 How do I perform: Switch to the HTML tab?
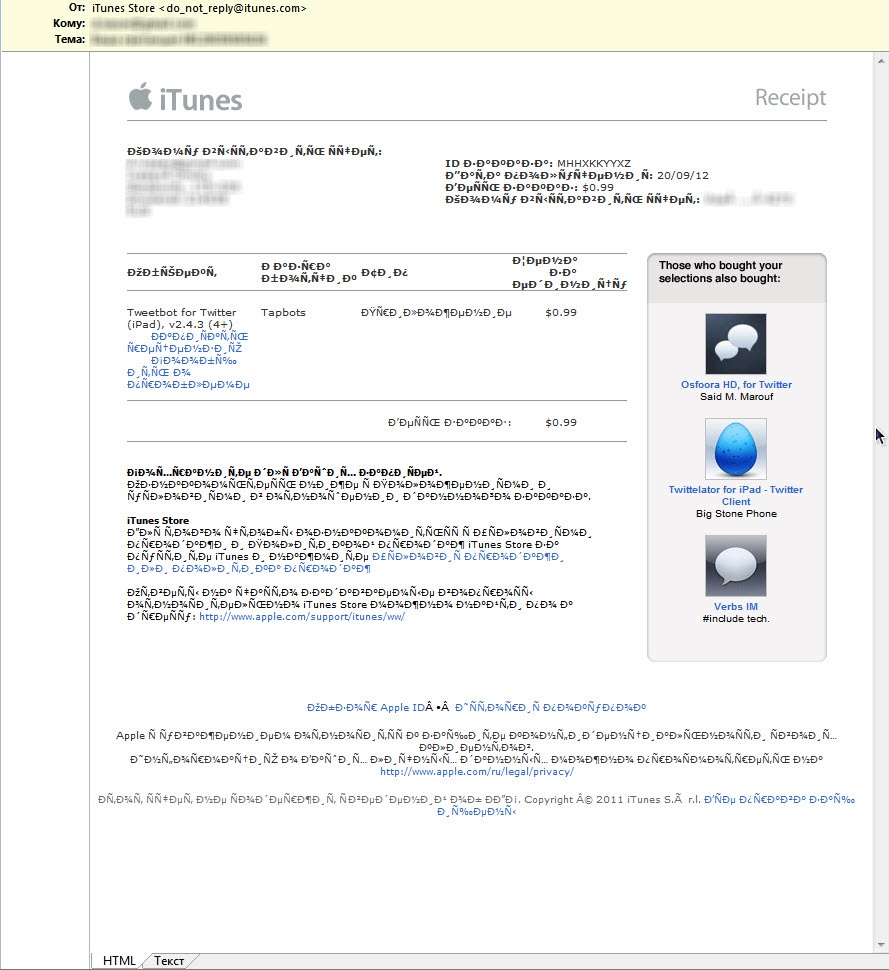[x=119, y=960]
